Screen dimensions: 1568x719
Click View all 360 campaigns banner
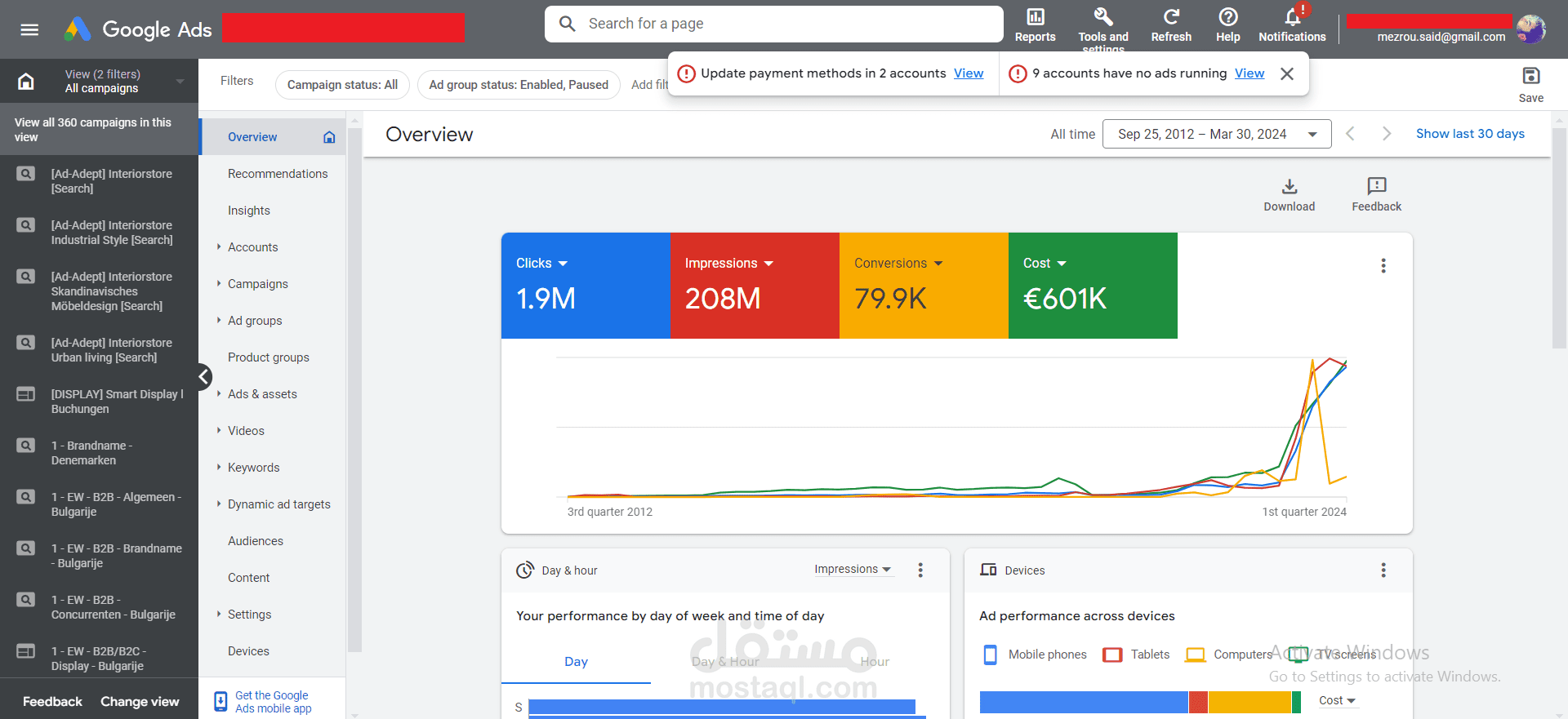[99, 130]
